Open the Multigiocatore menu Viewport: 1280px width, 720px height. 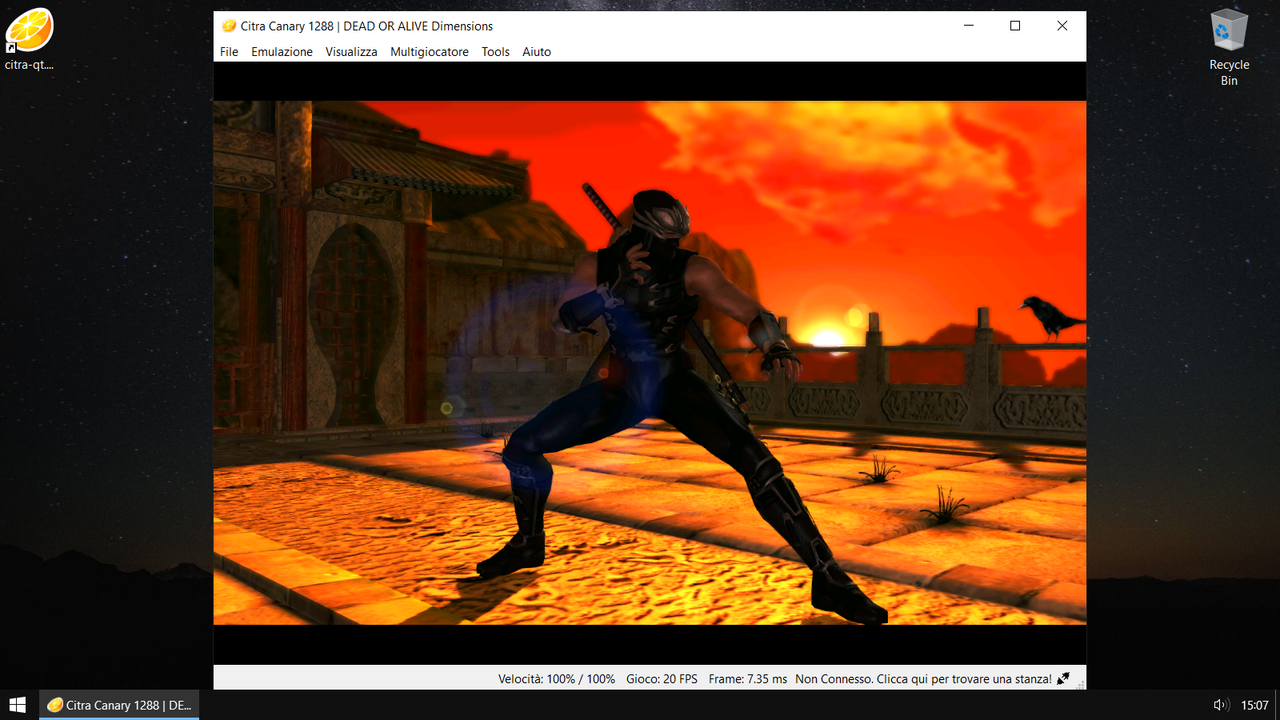pyautogui.click(x=429, y=52)
